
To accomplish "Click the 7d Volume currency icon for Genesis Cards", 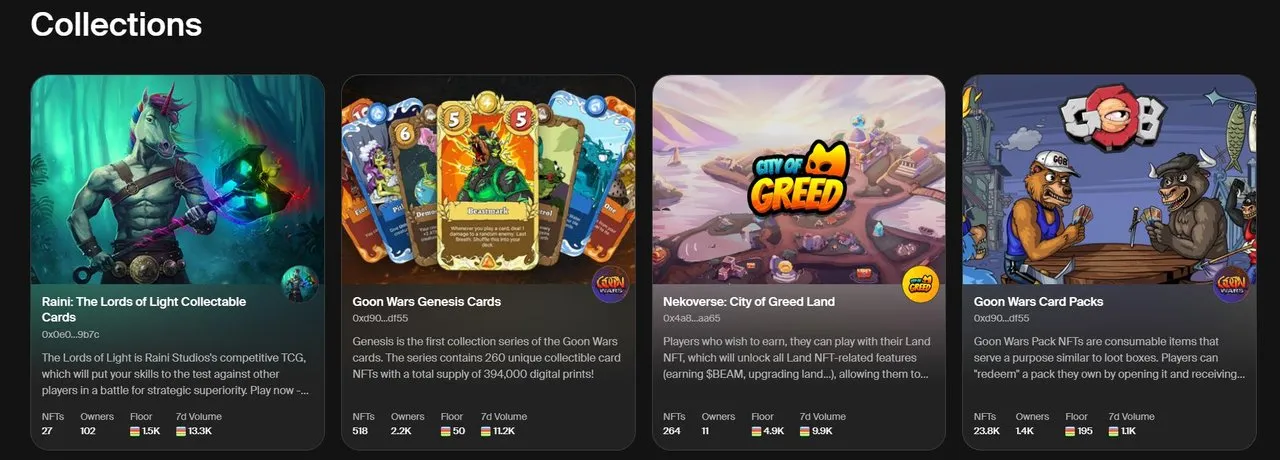I will [x=486, y=431].
